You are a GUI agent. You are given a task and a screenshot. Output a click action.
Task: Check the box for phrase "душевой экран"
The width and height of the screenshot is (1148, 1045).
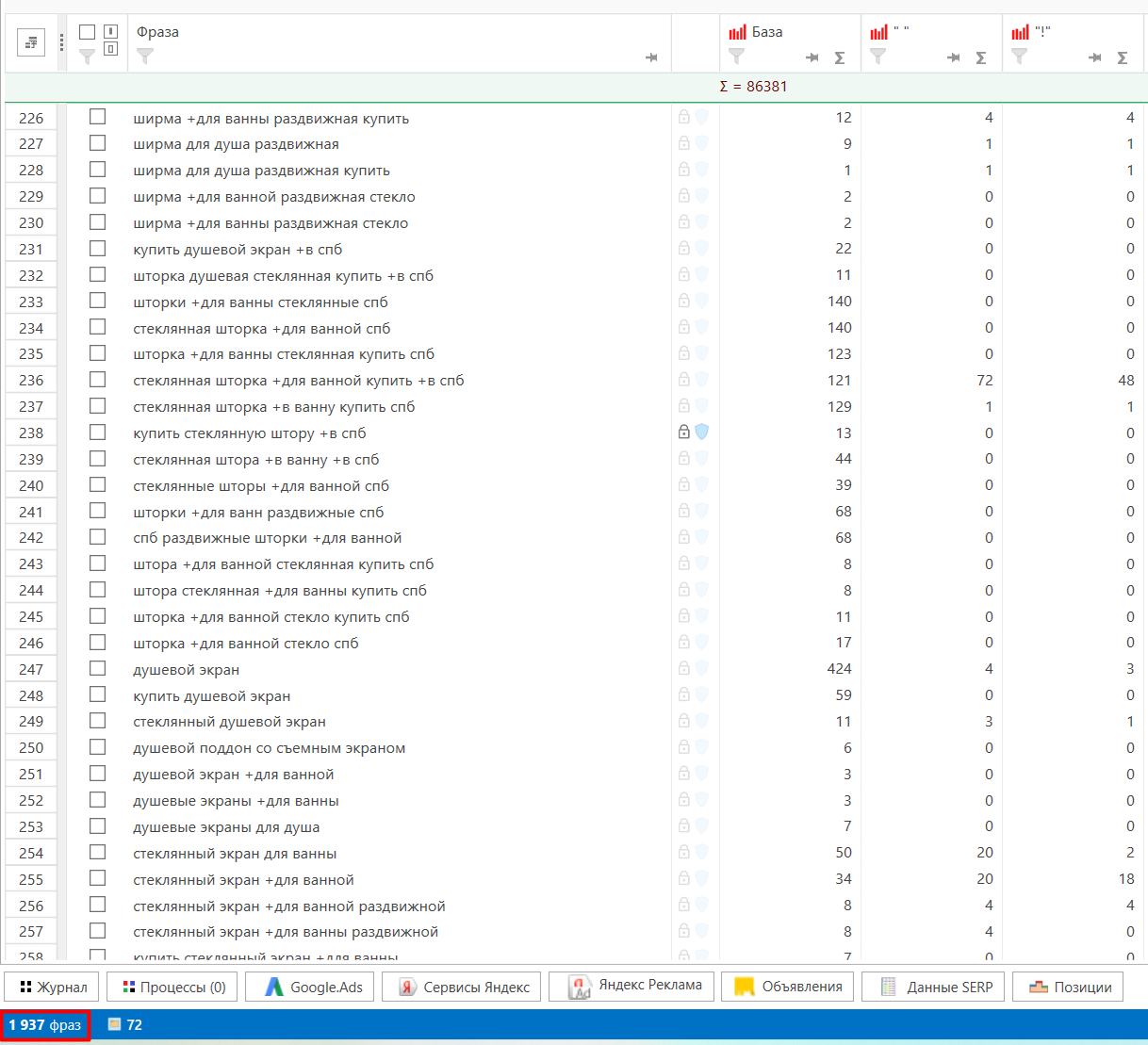coord(97,669)
